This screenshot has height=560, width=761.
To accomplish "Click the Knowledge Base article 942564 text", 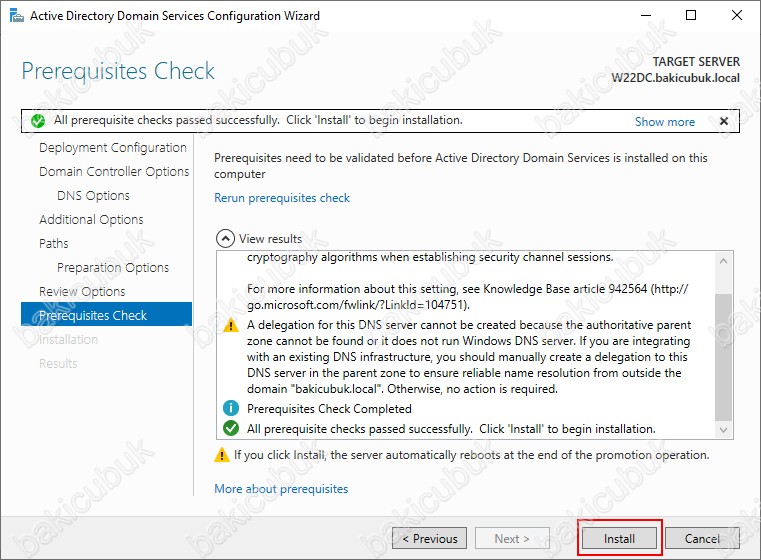I will pyautogui.click(x=565, y=289).
